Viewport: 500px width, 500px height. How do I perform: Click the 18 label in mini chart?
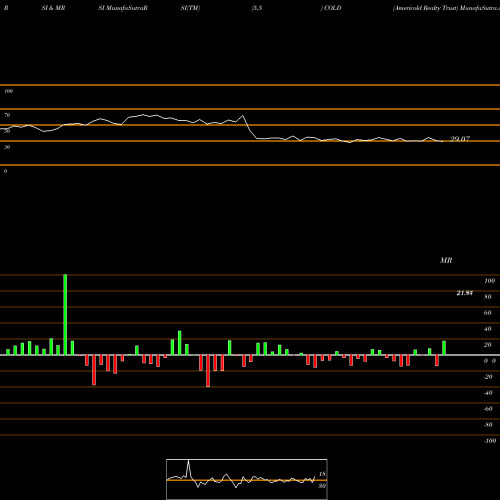pos(322,474)
